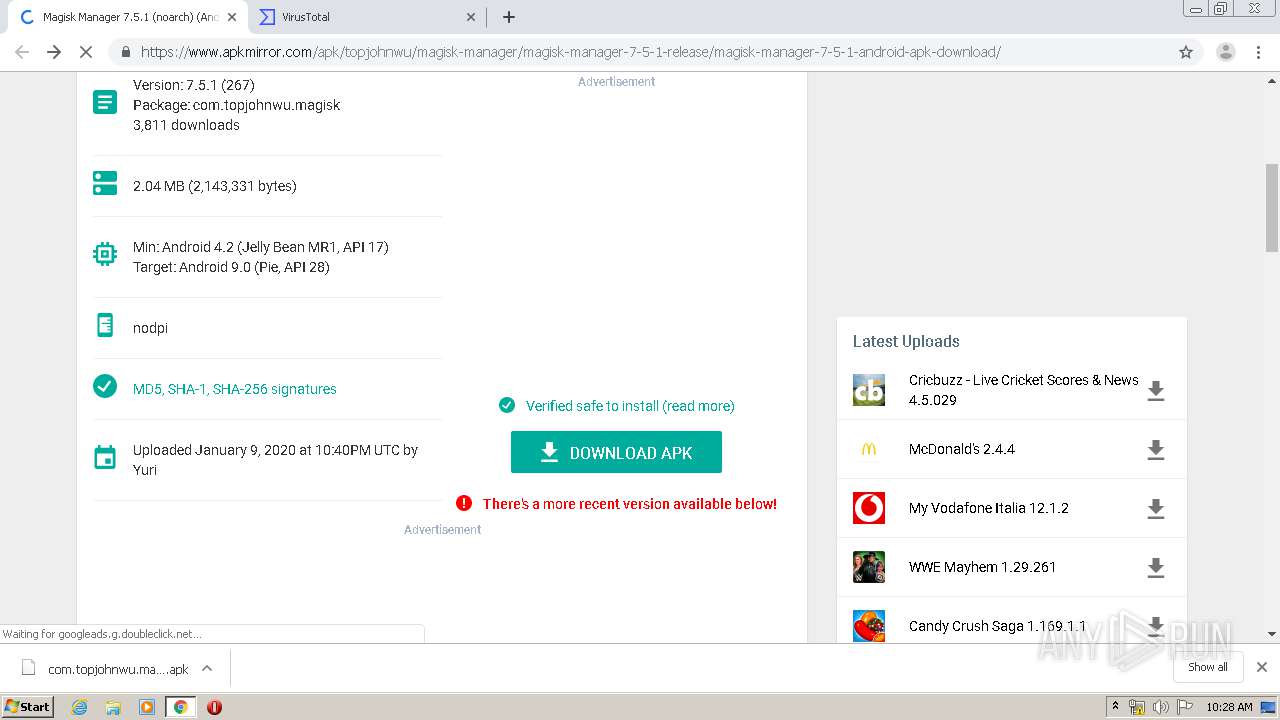Select Chrome in the taskbar

coord(180,707)
